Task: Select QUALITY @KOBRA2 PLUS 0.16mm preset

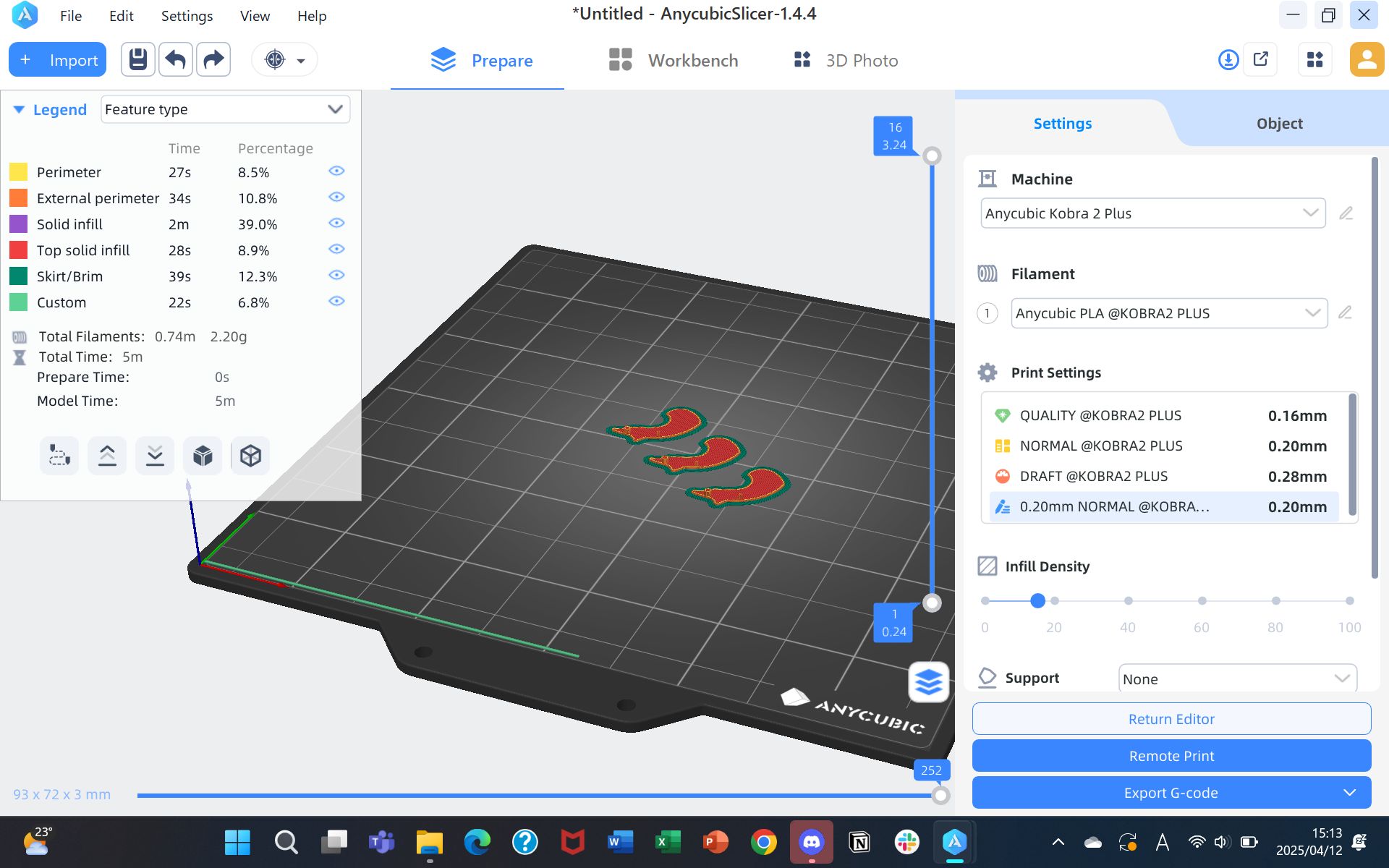Action: point(1163,415)
